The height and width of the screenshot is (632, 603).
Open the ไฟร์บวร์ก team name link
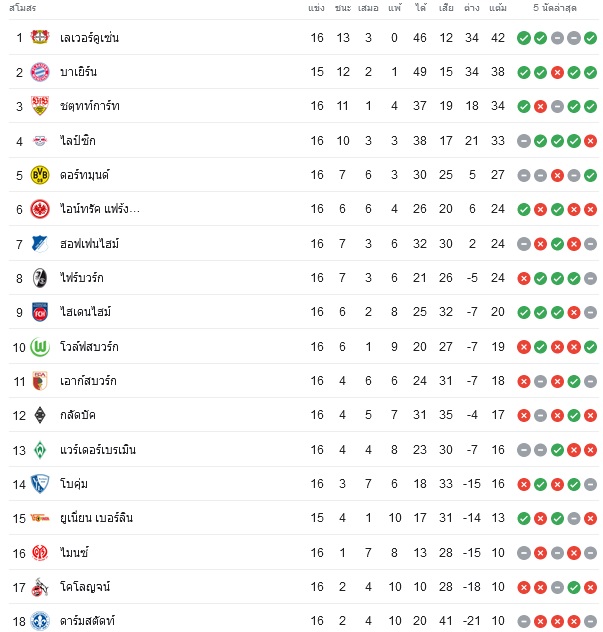point(82,278)
